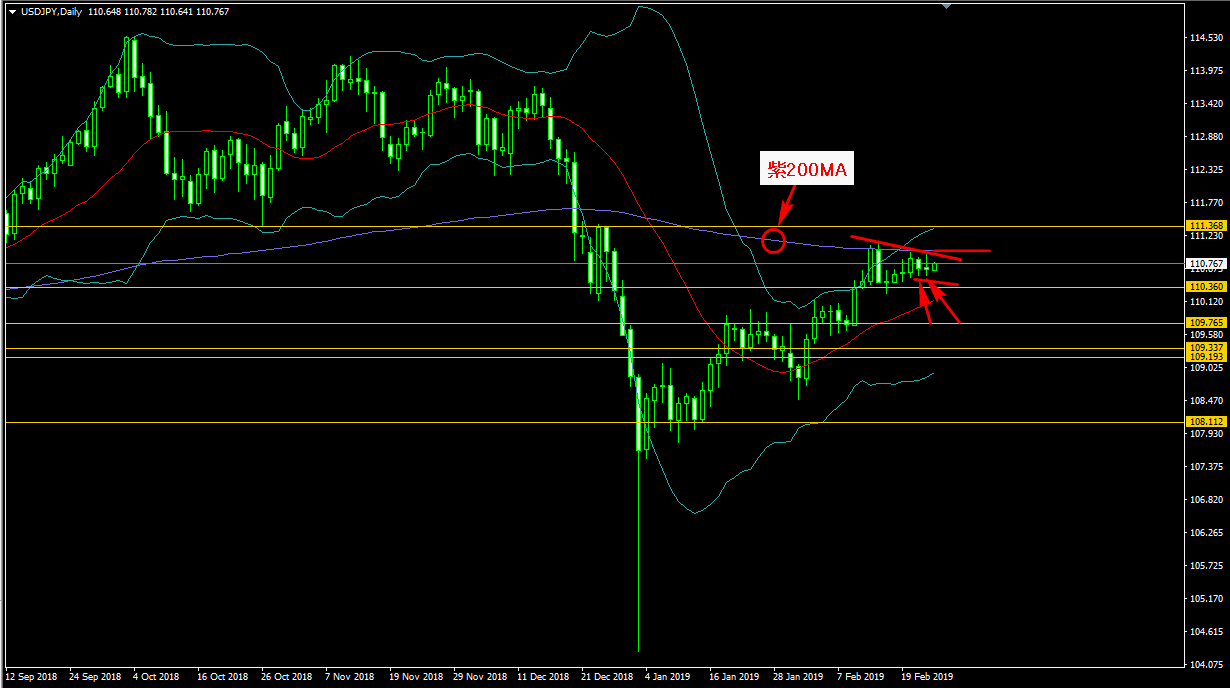The height and width of the screenshot is (688, 1230).
Task: Click the 24 Sep 2018 date label
Action: (x=96, y=676)
